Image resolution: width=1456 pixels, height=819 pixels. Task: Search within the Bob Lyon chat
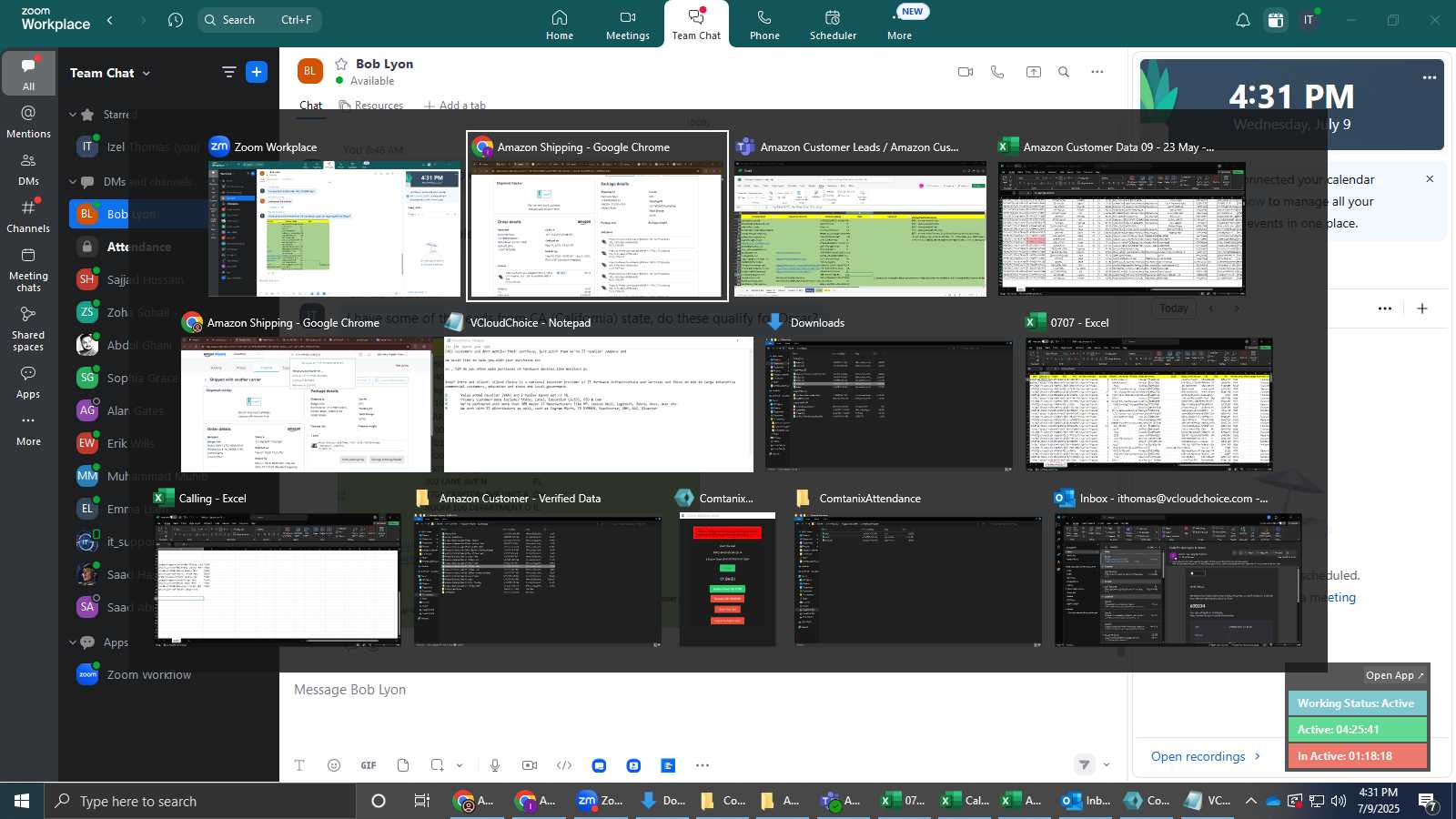point(1064,72)
